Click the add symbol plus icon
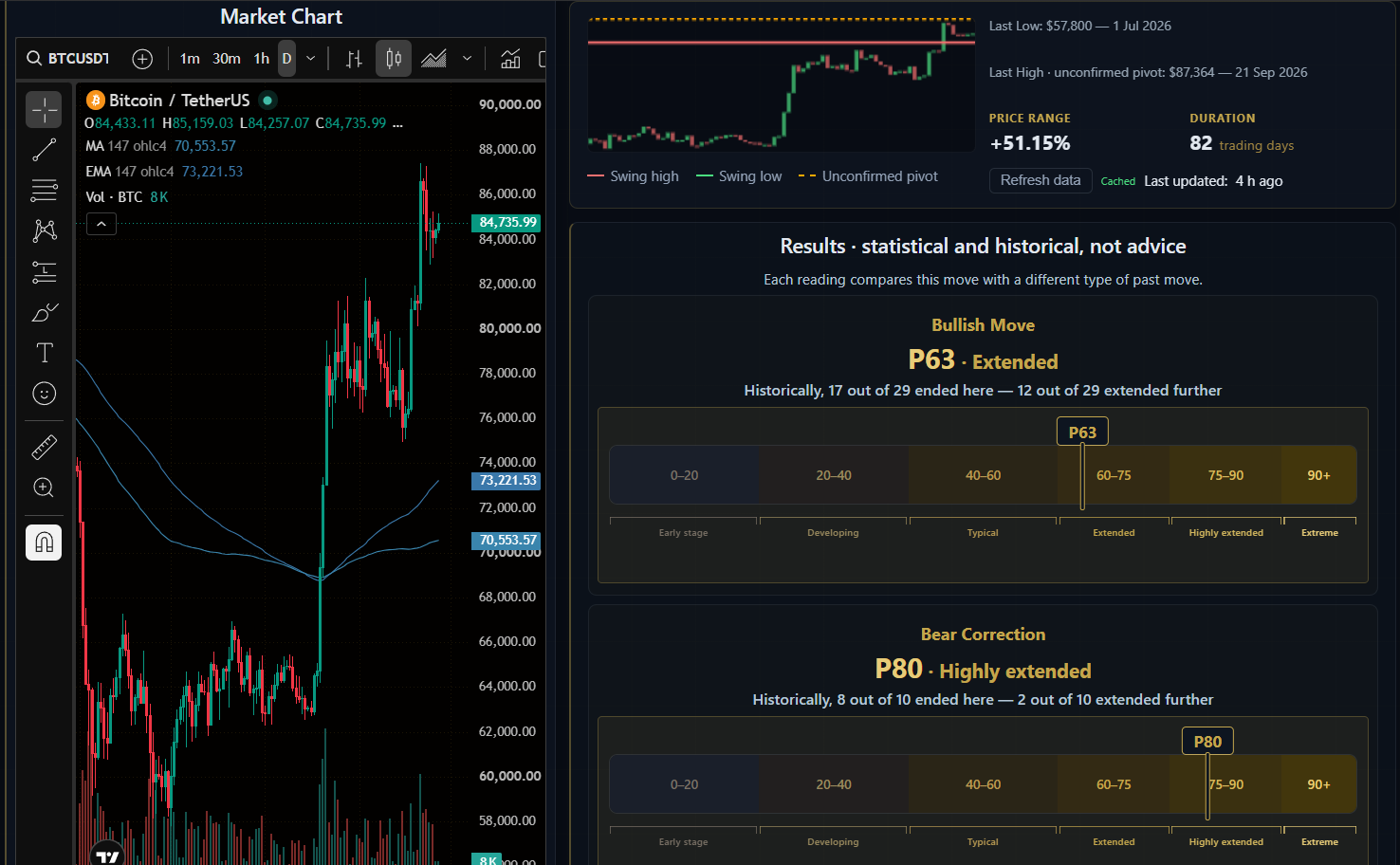Image resolution: width=1400 pixels, height=865 pixels. (x=142, y=59)
